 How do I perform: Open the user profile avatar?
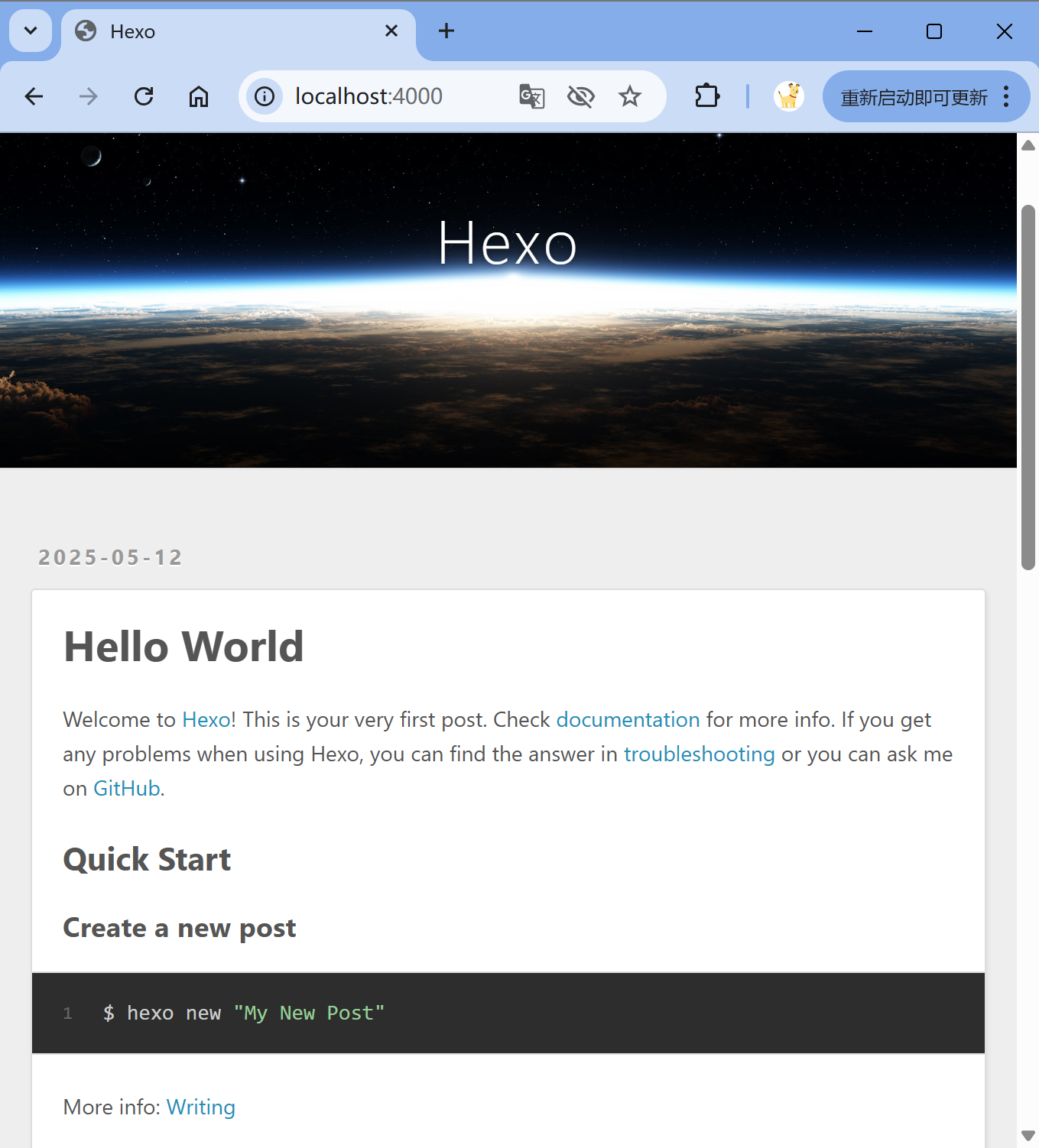tap(788, 96)
